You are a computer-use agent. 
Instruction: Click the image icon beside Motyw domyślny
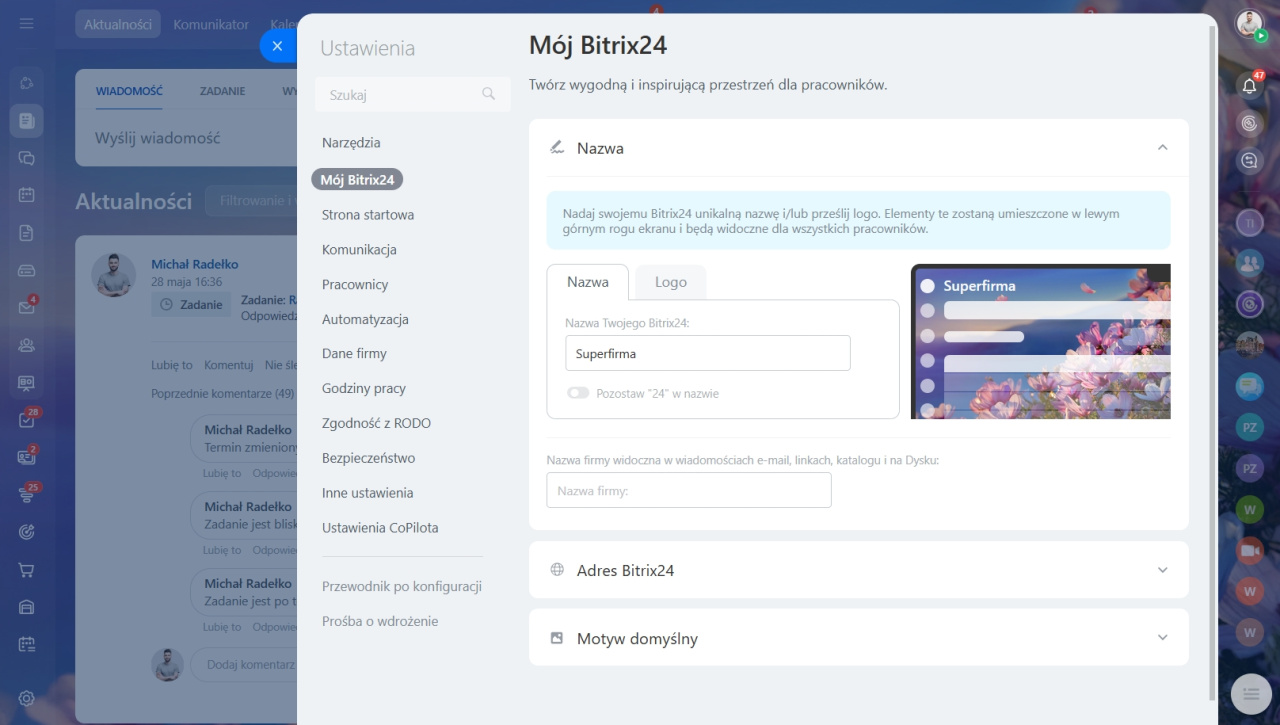557,638
